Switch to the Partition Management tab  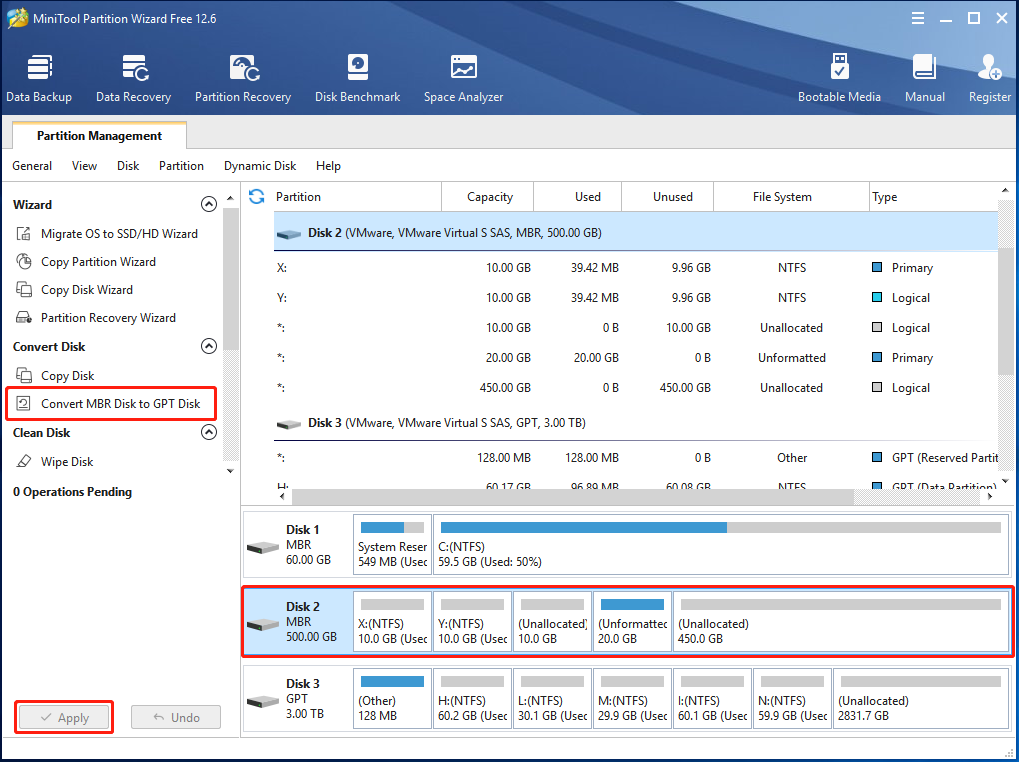(x=97, y=135)
